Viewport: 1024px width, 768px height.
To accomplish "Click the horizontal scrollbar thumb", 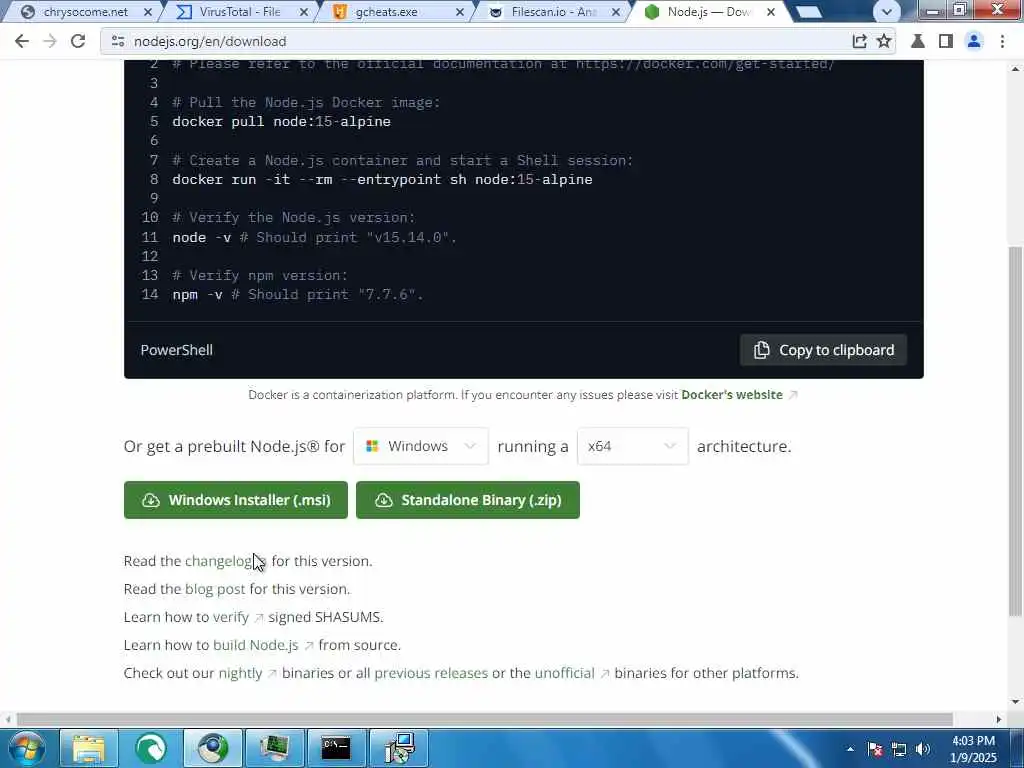I will [x=485, y=719].
